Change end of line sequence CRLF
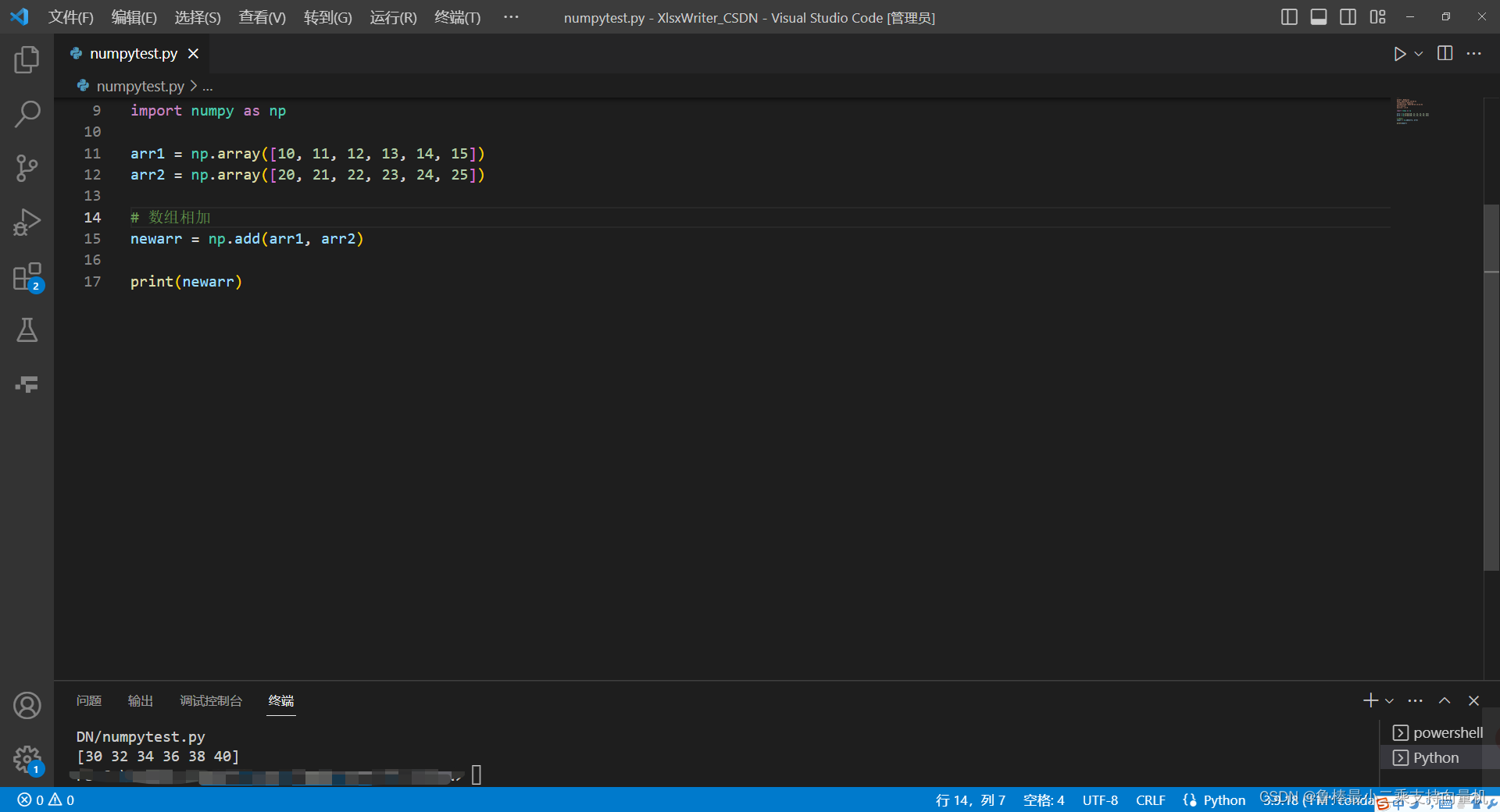Image resolution: width=1500 pixels, height=812 pixels. [x=1150, y=800]
